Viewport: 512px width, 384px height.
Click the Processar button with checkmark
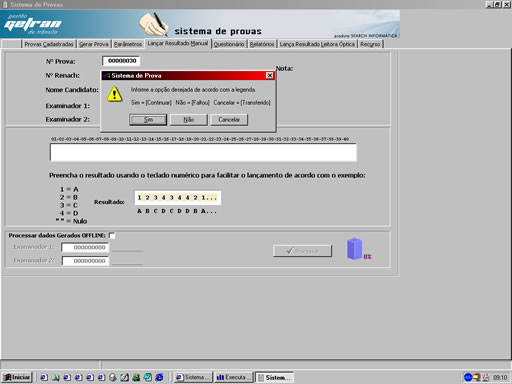(302, 251)
